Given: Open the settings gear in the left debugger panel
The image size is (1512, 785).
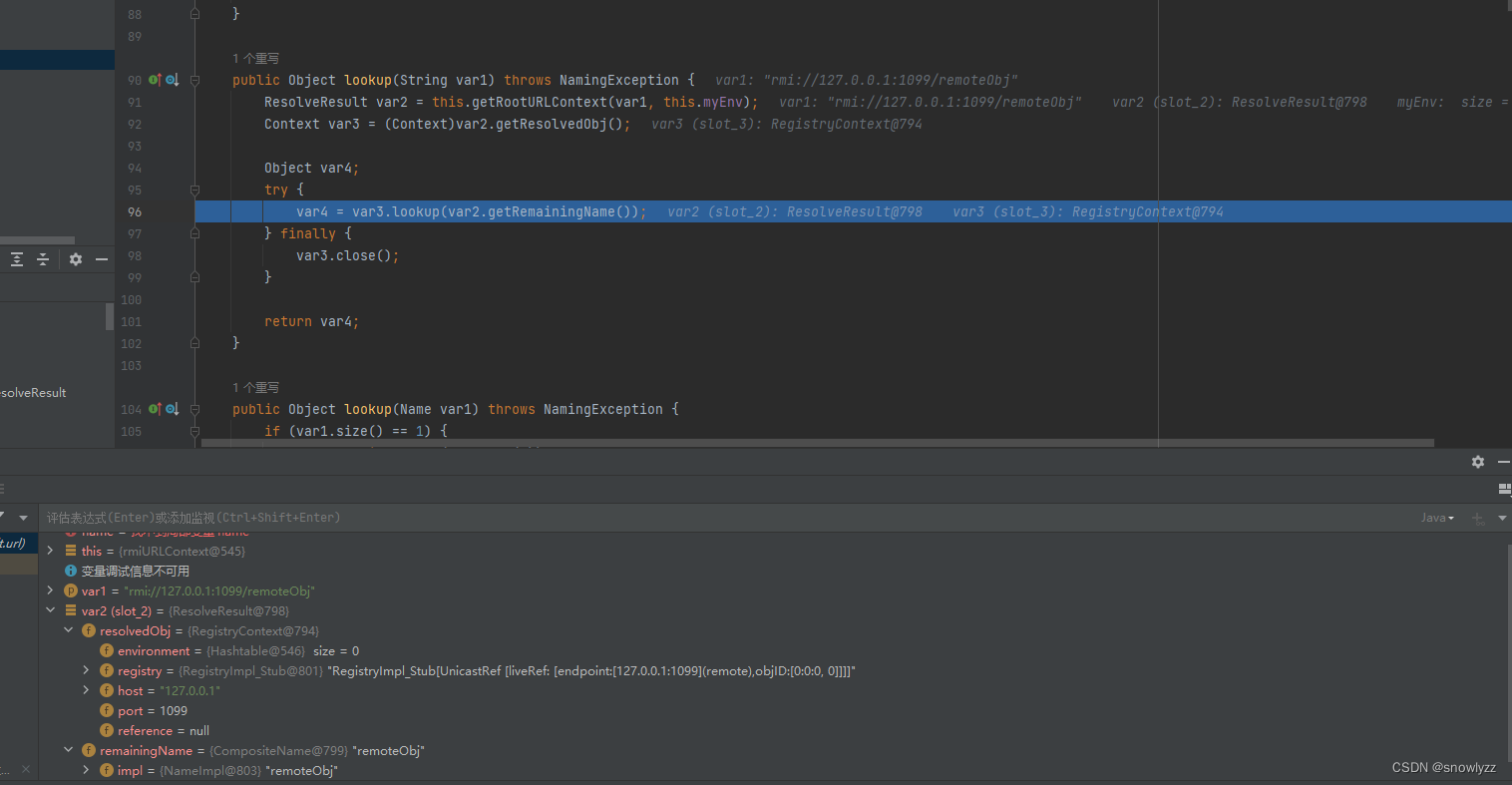Looking at the screenshot, I should click(76, 259).
